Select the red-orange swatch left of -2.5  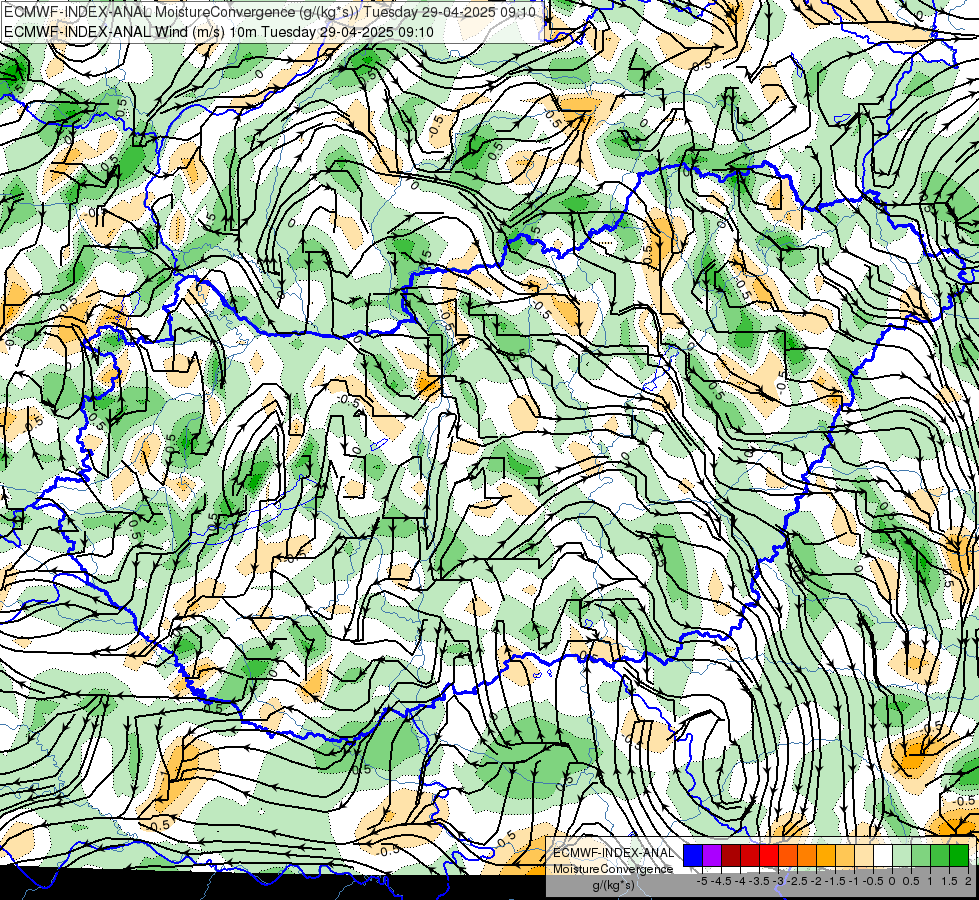788,855
